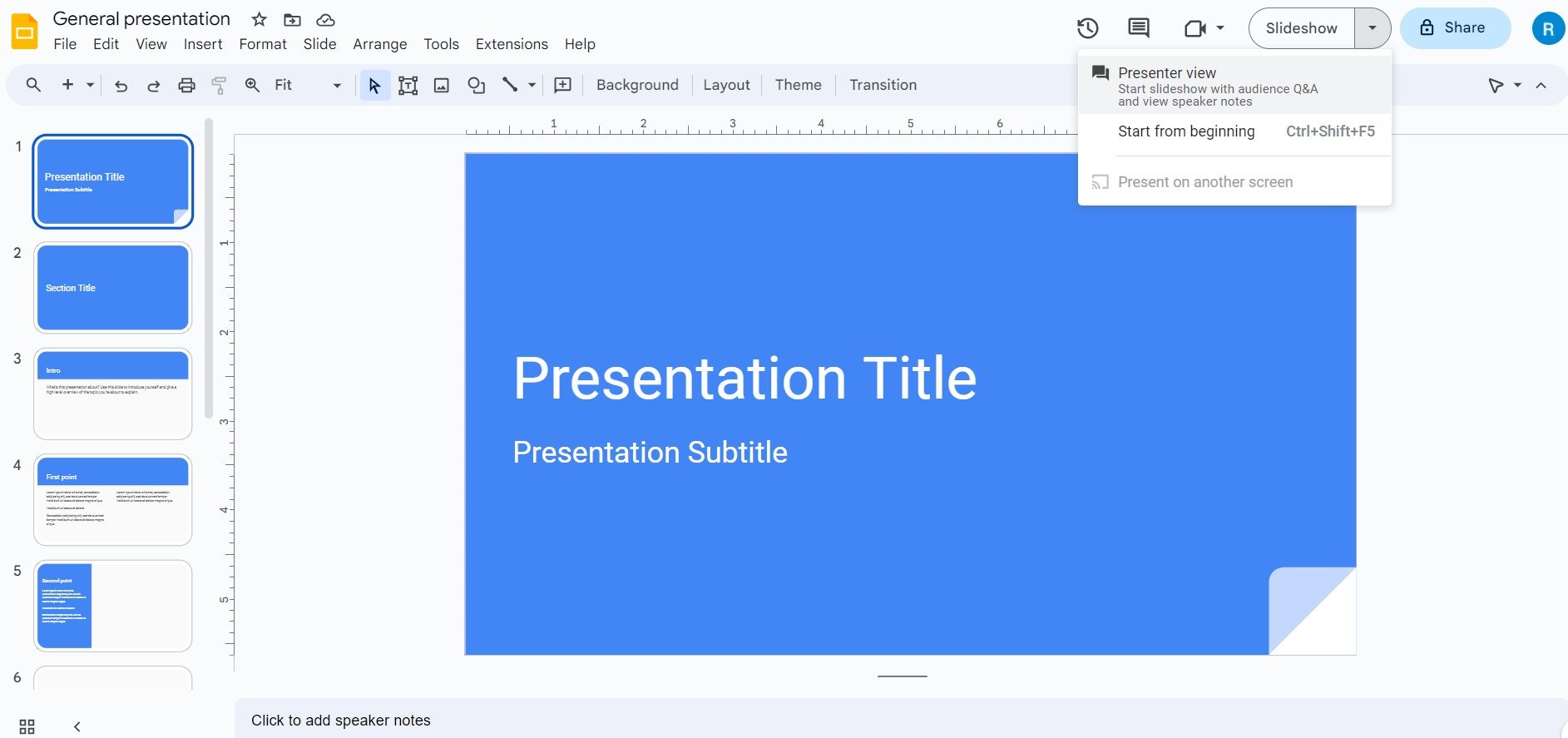Click the Share button
1568x738 pixels.
coord(1454,28)
